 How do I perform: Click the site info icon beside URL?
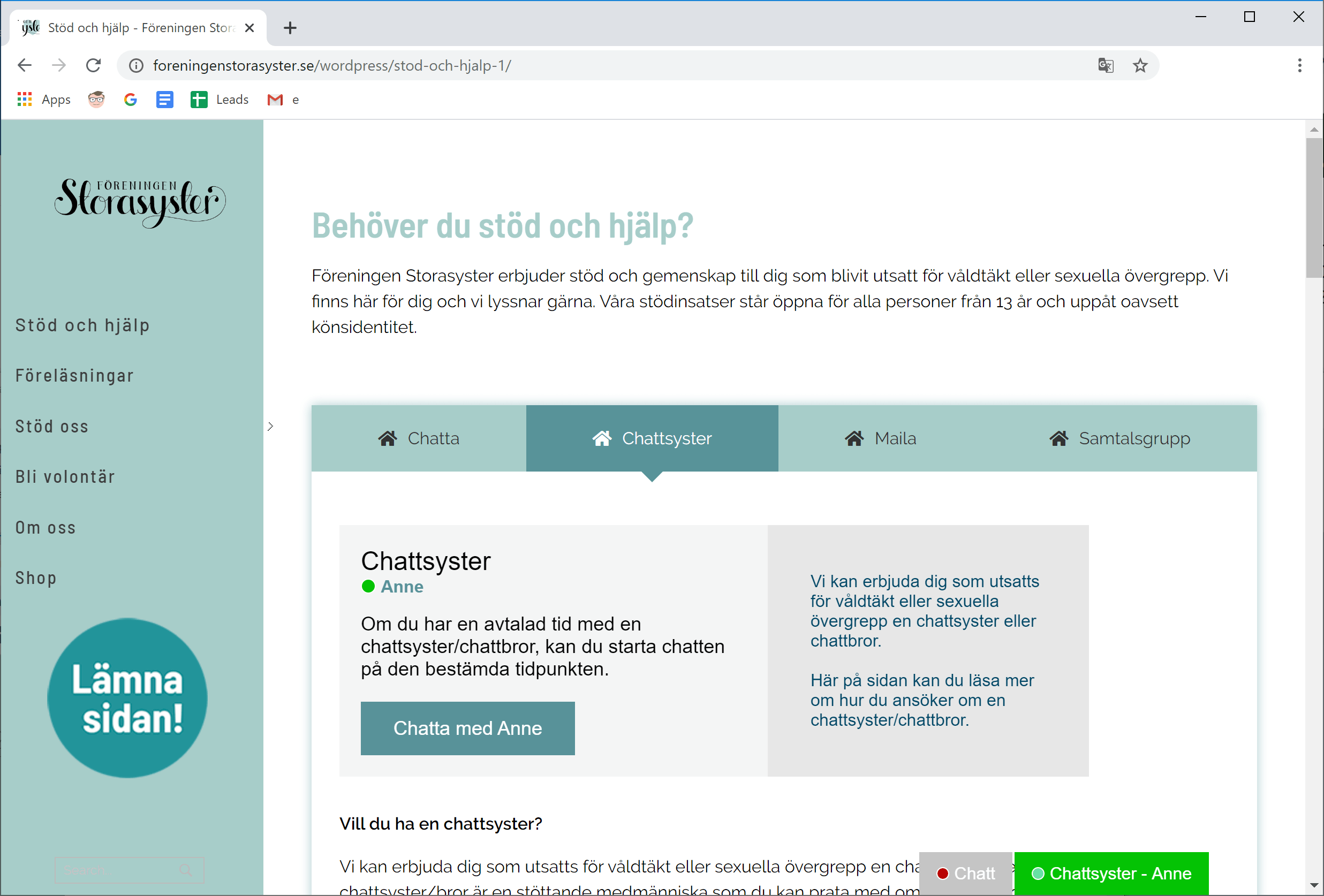pos(136,65)
